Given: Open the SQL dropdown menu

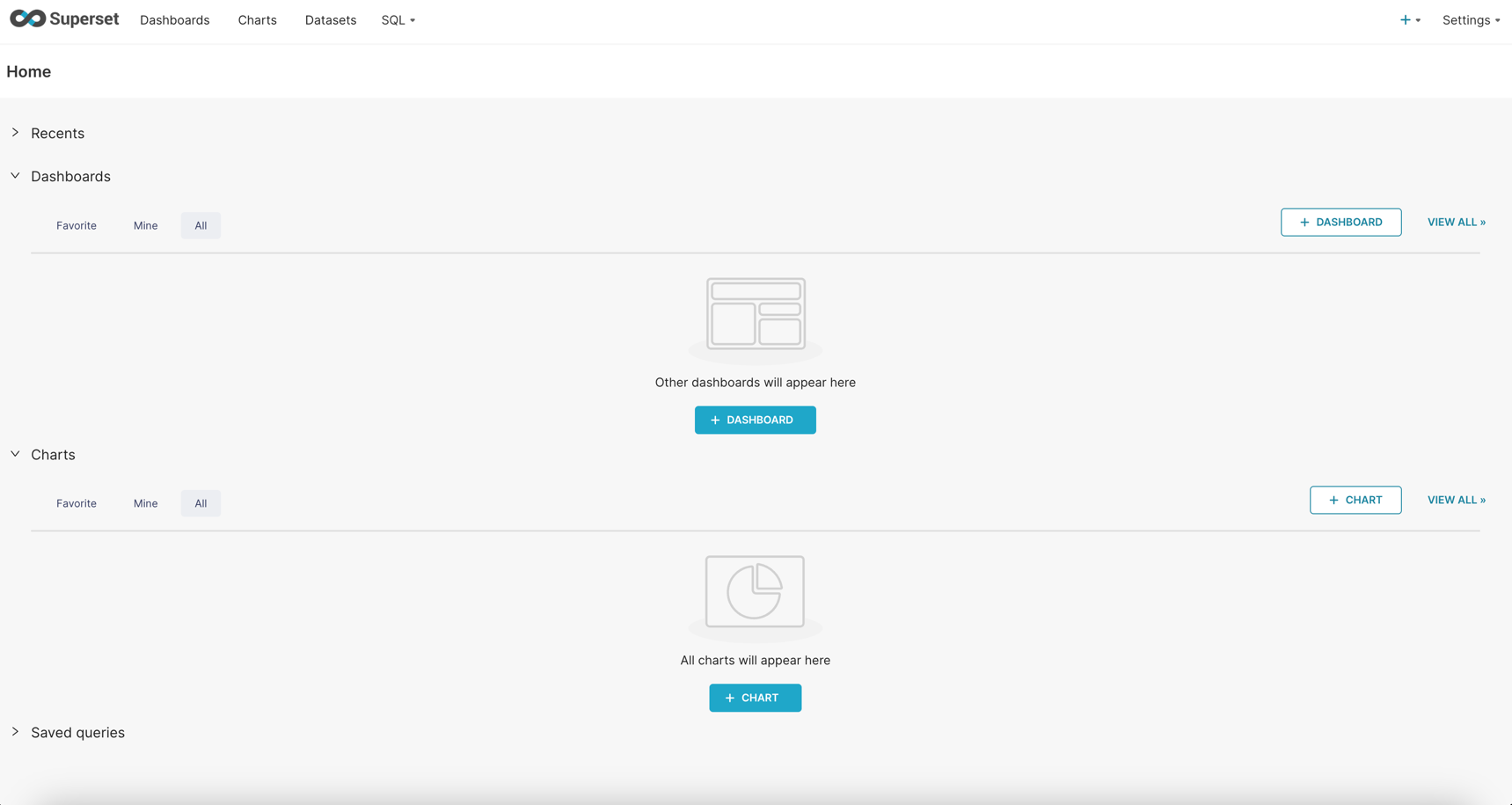Looking at the screenshot, I should pos(398,19).
